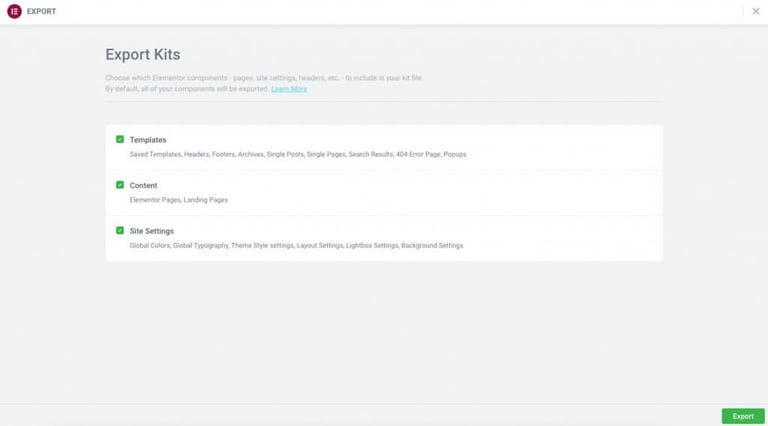This screenshot has height=426, width=768.
Task: Click the 'By default, all of your components' sentence
Action: [x=187, y=89]
